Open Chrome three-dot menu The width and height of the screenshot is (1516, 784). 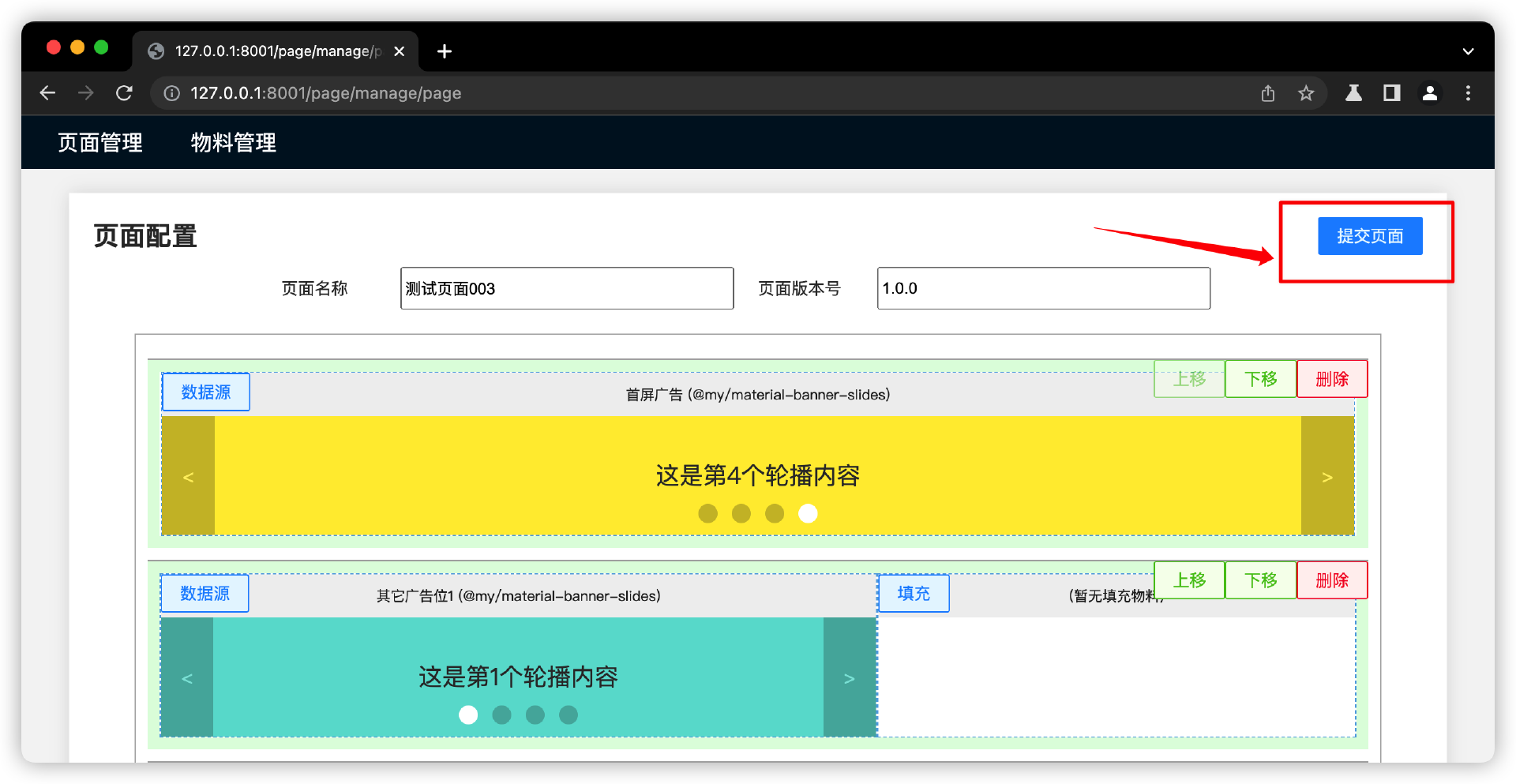pyautogui.click(x=1468, y=93)
